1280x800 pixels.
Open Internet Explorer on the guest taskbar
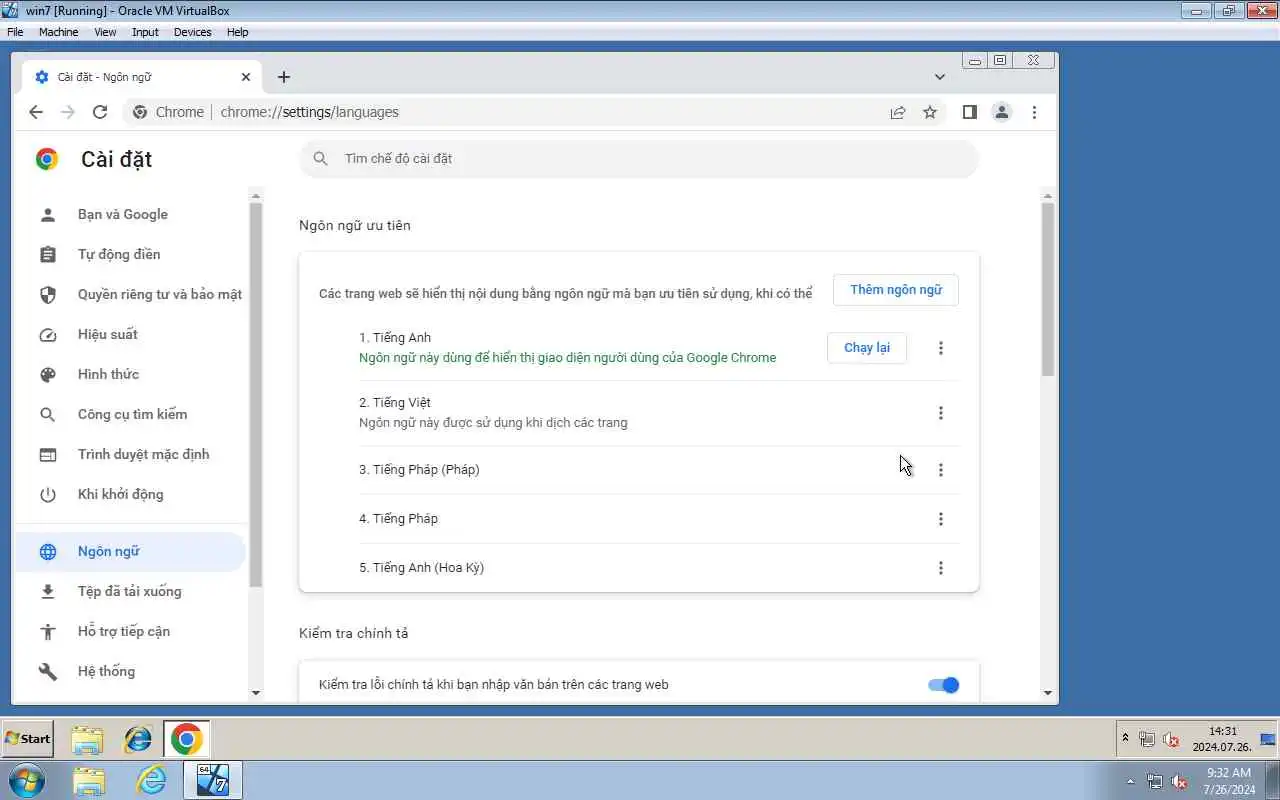click(137, 739)
